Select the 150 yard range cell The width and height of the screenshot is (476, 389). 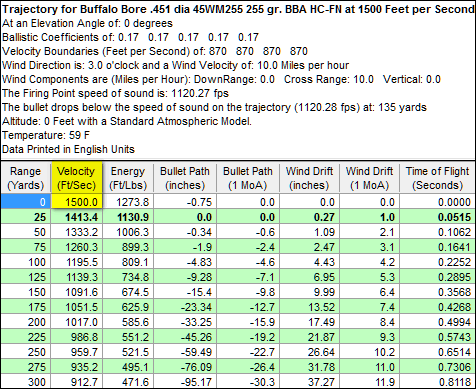point(26,292)
